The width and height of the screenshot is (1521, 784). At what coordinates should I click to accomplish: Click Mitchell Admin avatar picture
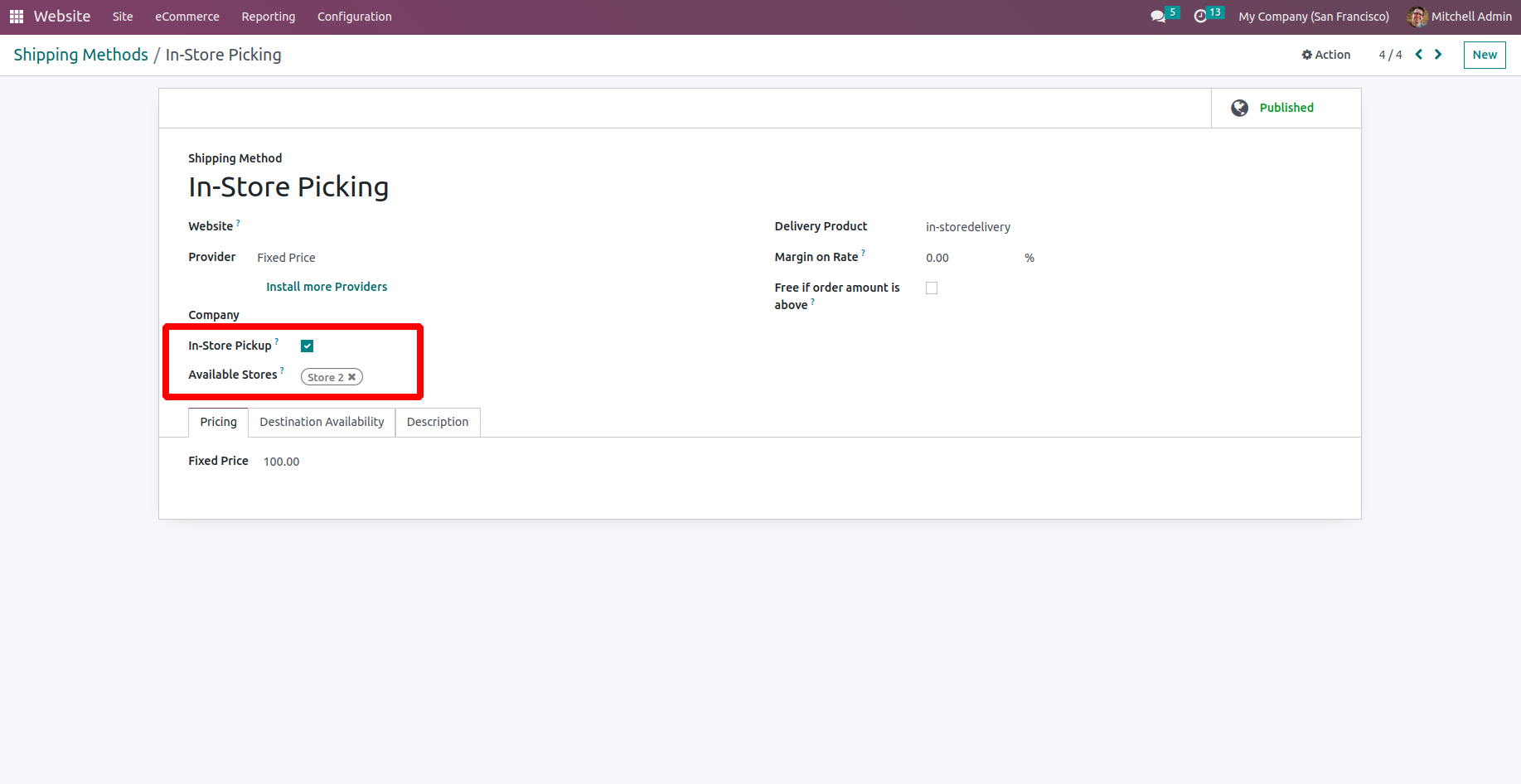[1417, 17]
